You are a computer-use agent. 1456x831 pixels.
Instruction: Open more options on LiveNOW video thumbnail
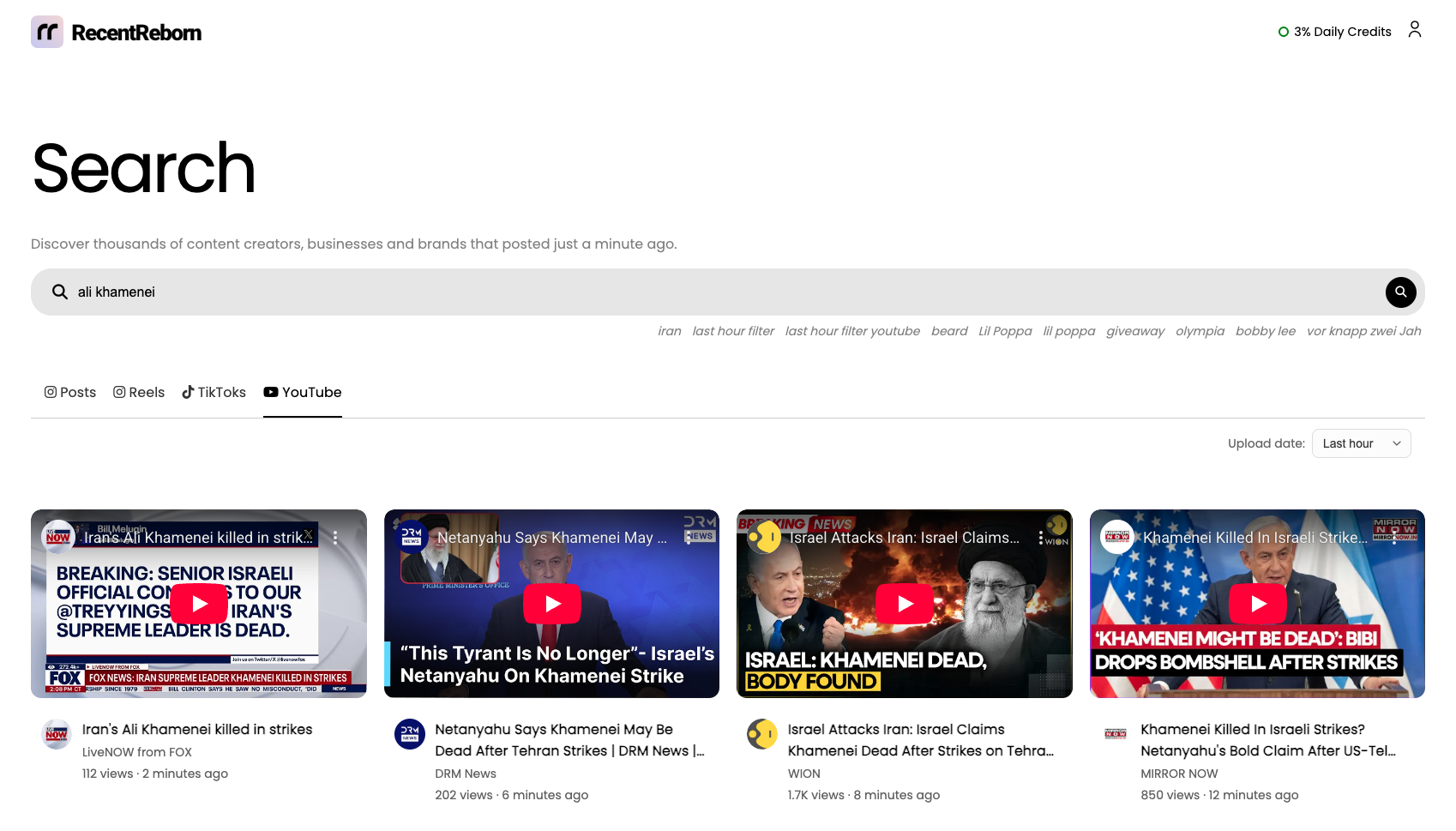tap(335, 538)
